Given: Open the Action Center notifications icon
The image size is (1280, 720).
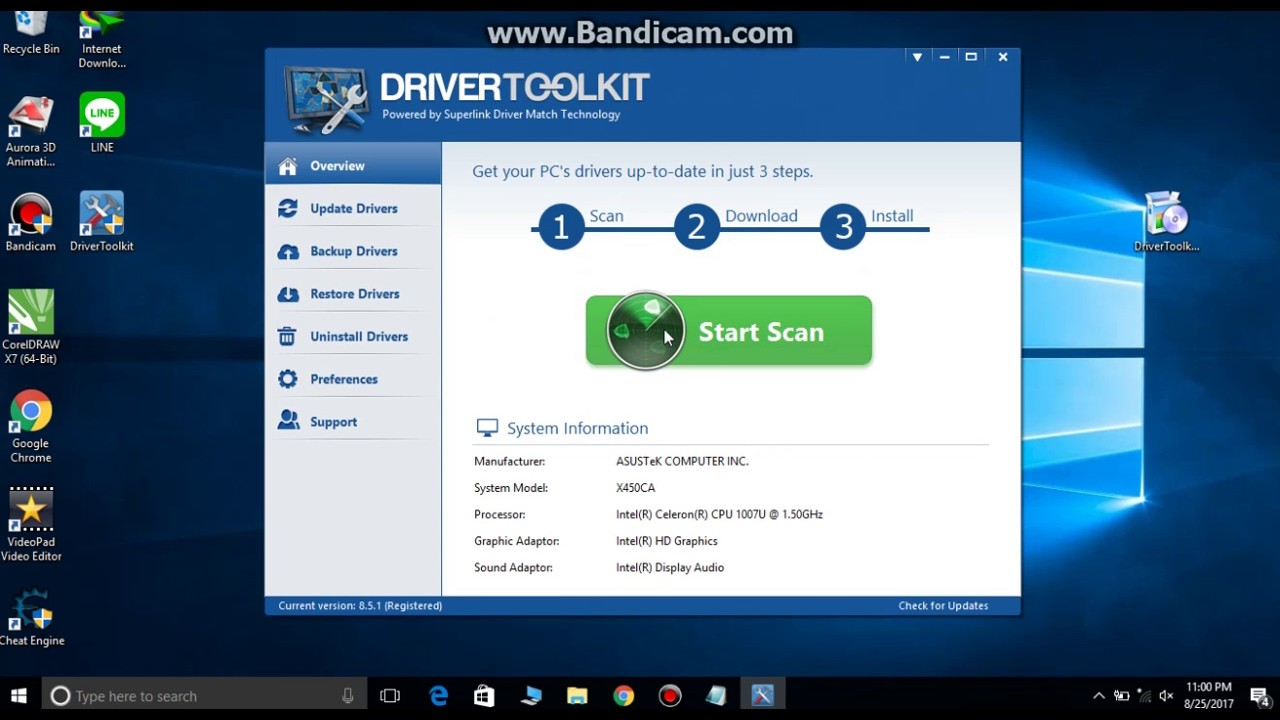Looking at the screenshot, I should pyautogui.click(x=1260, y=696).
